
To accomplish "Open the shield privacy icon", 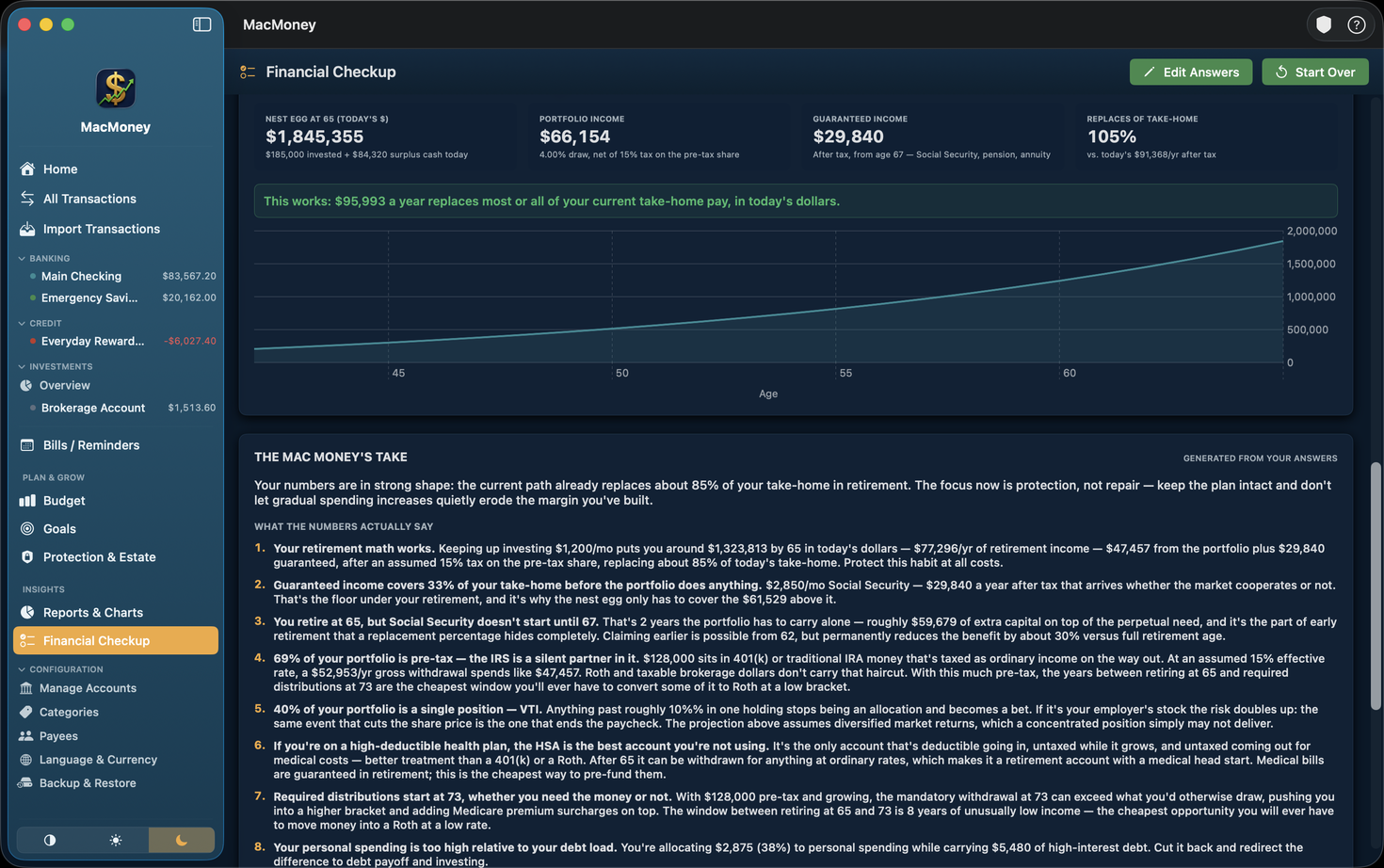I will [1324, 24].
